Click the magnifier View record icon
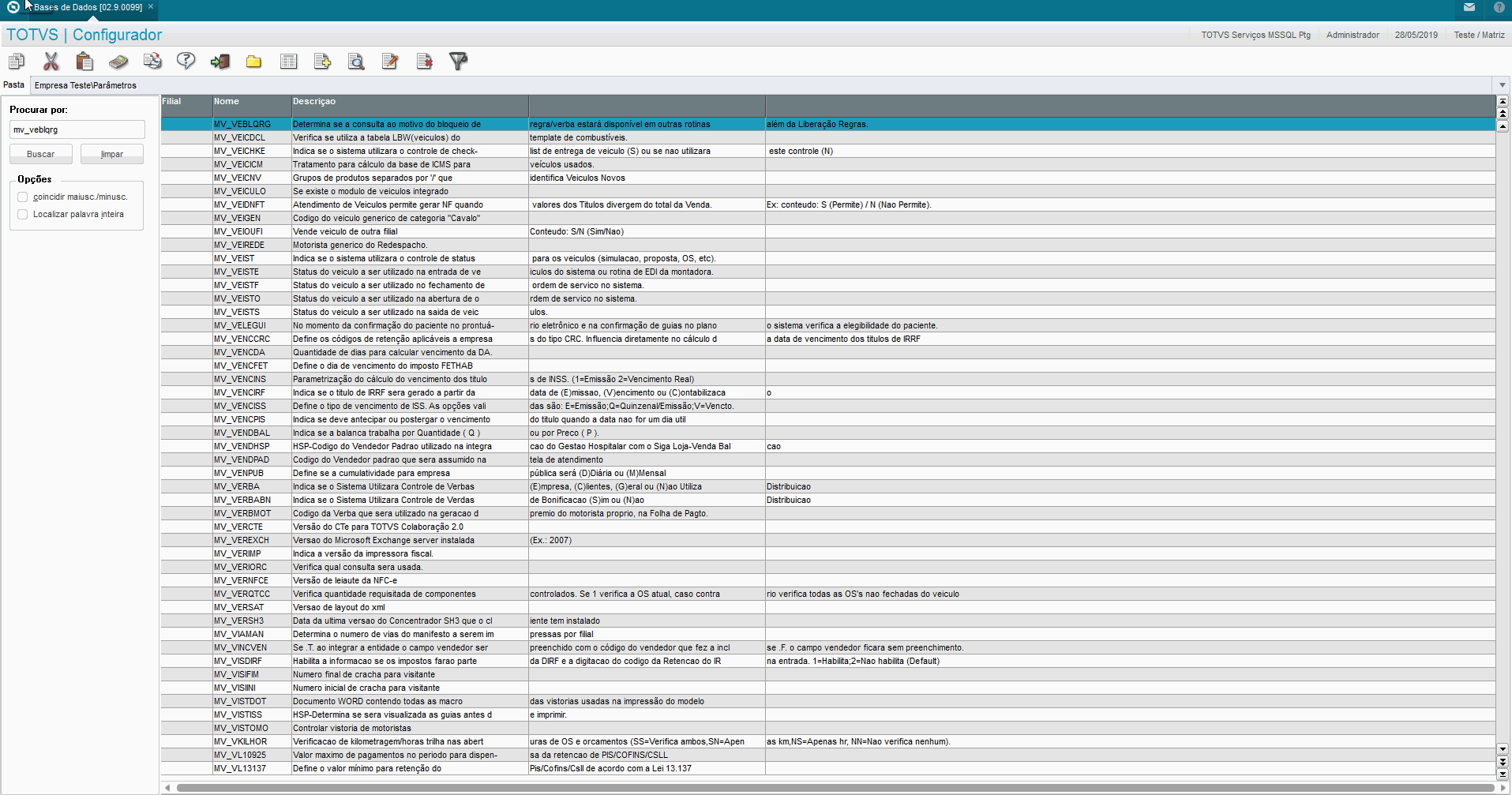1512x795 pixels. 356,61
